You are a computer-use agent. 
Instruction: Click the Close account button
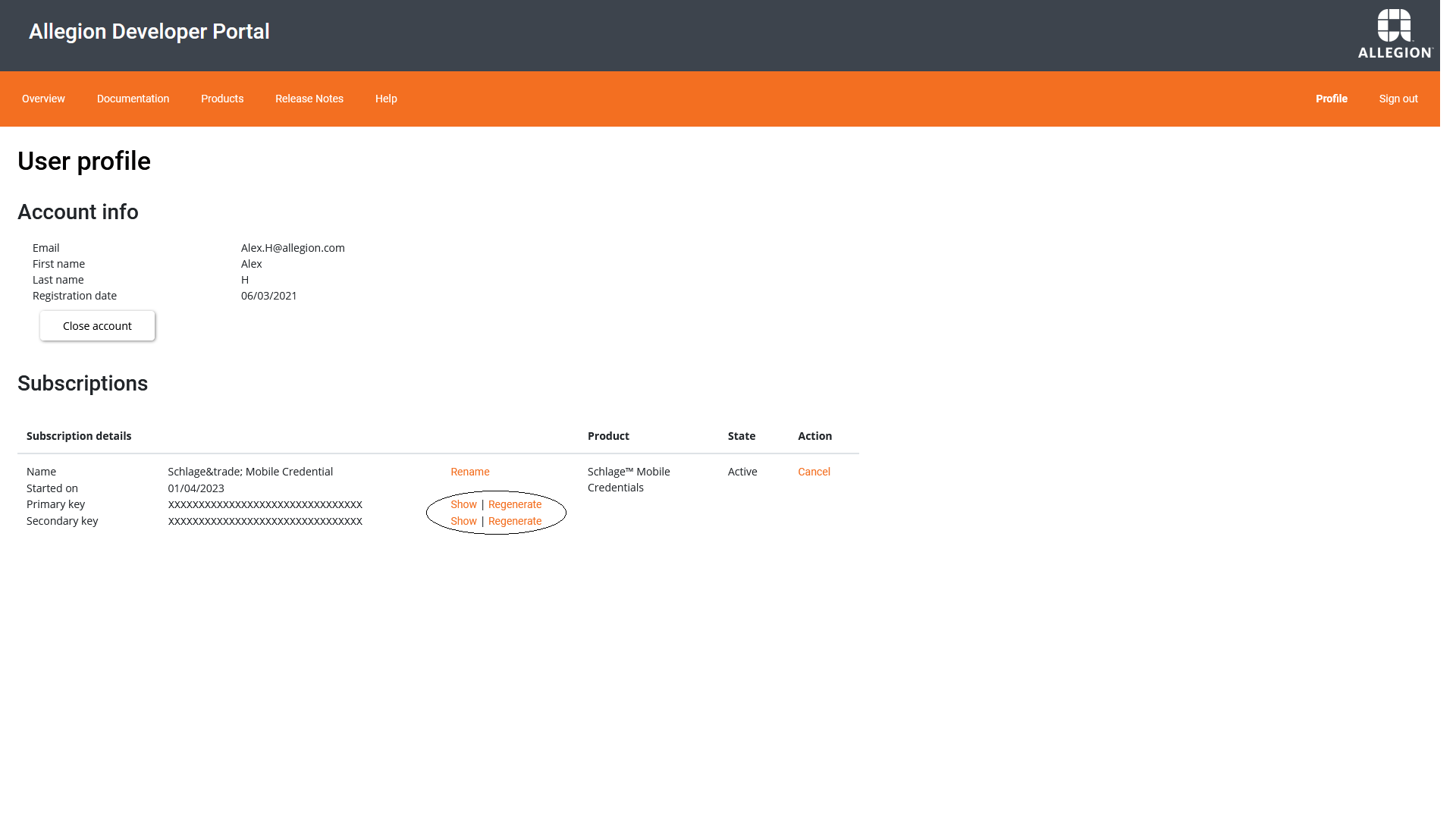(x=97, y=326)
